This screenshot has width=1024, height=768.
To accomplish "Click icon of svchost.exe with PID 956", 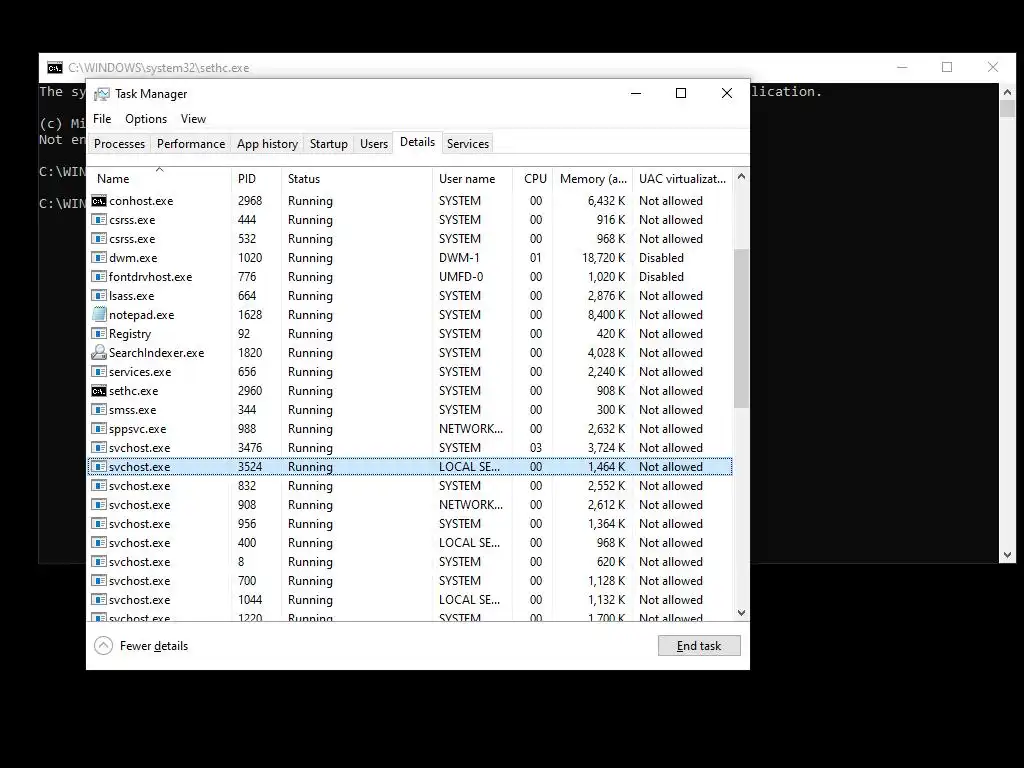I will [99, 524].
